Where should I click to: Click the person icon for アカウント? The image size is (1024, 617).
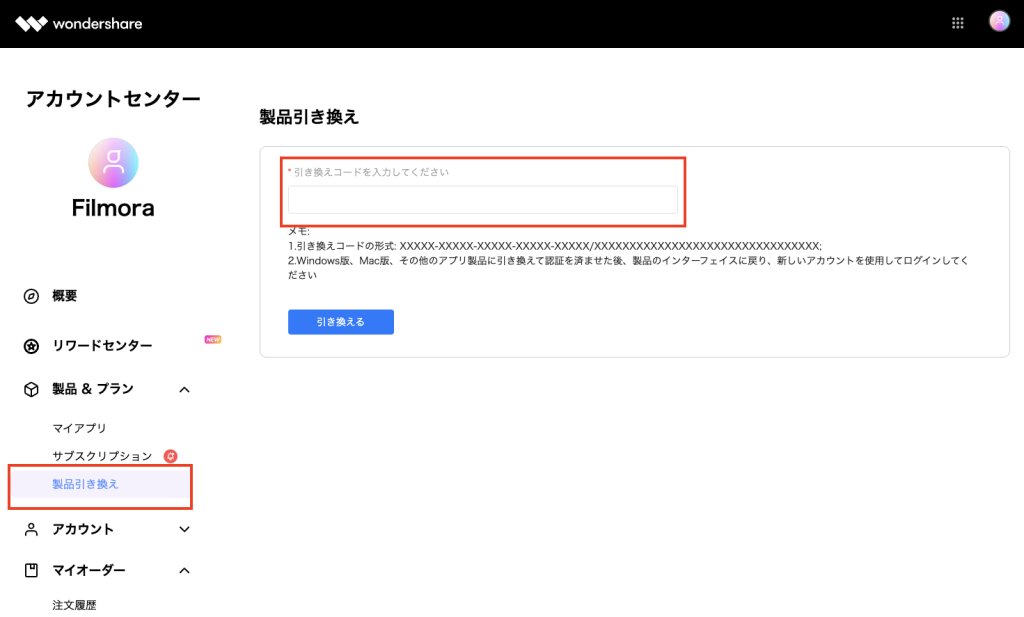(x=31, y=529)
